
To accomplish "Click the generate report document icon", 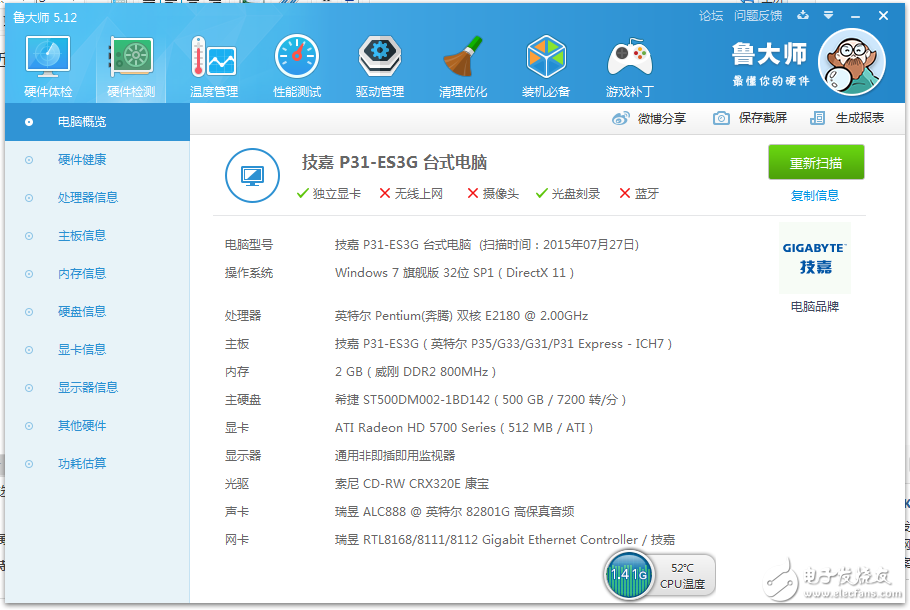I will click(817, 118).
